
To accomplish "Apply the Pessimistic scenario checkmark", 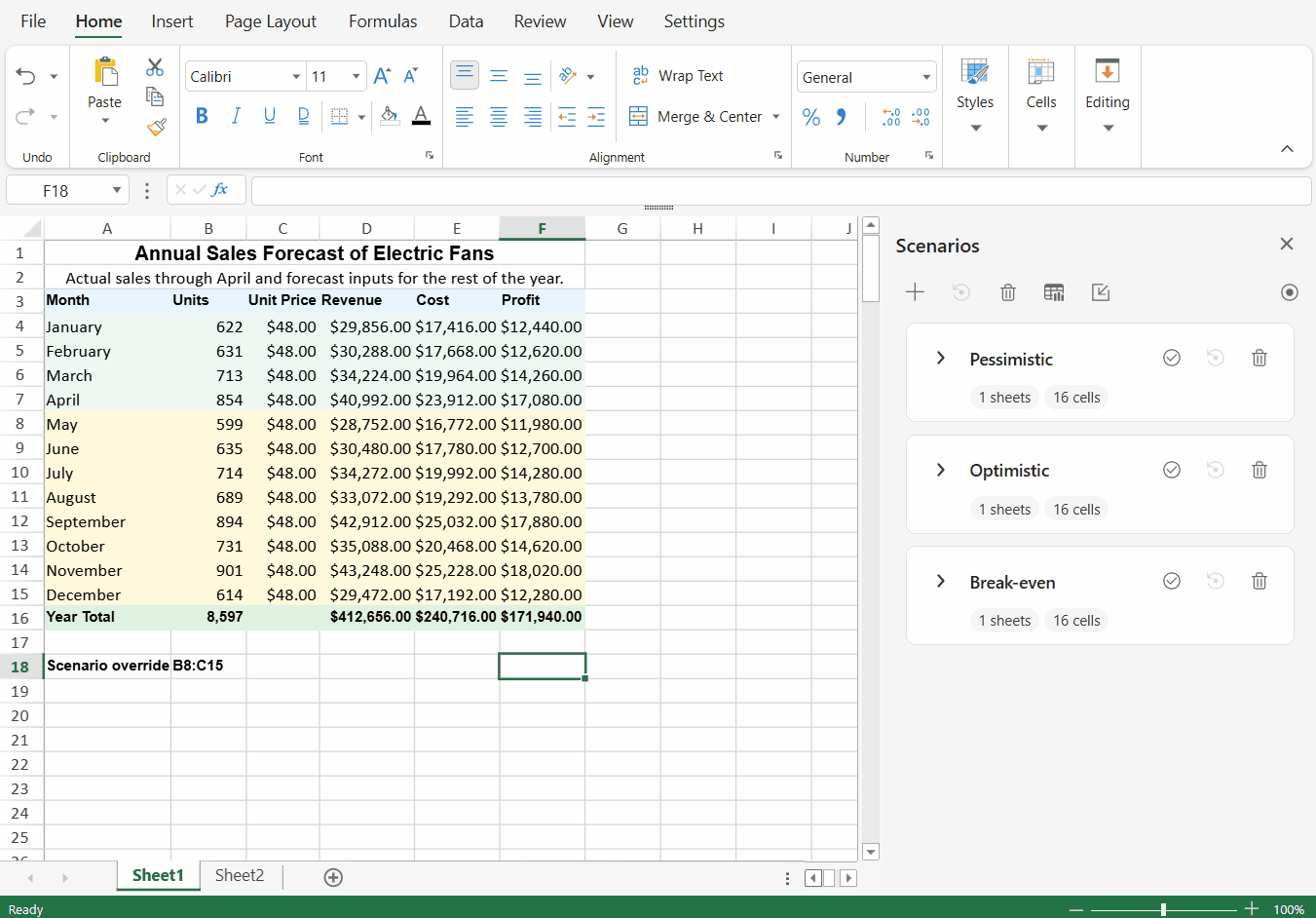I will pyautogui.click(x=1172, y=359).
